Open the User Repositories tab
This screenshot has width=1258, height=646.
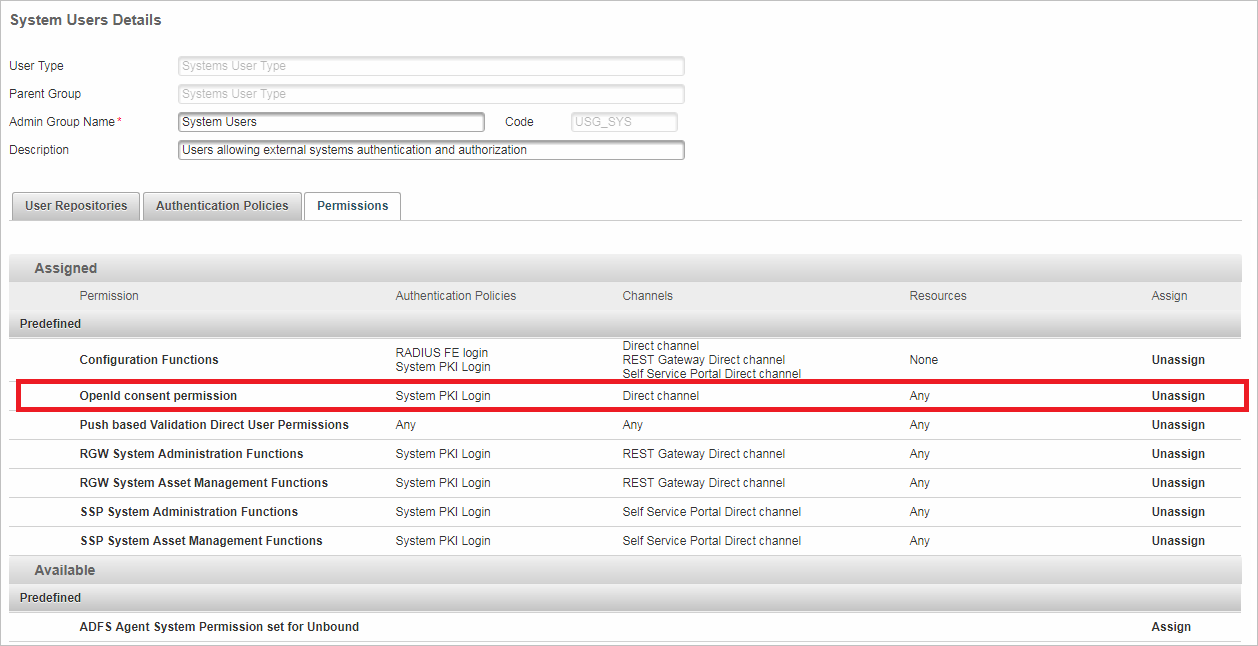[76, 206]
